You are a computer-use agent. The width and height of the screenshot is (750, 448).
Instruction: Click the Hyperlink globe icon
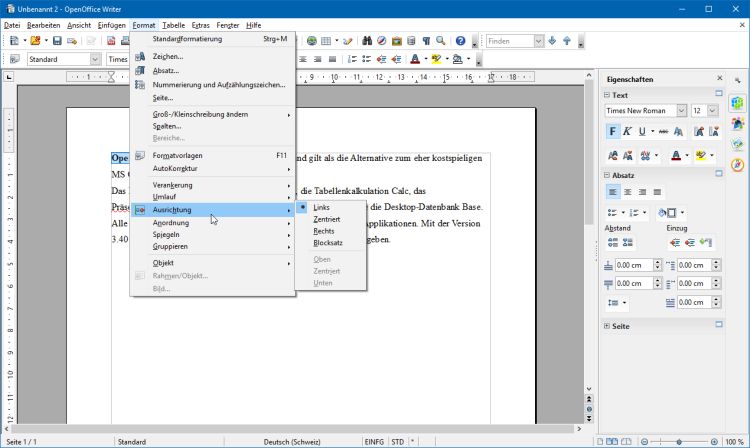point(312,41)
